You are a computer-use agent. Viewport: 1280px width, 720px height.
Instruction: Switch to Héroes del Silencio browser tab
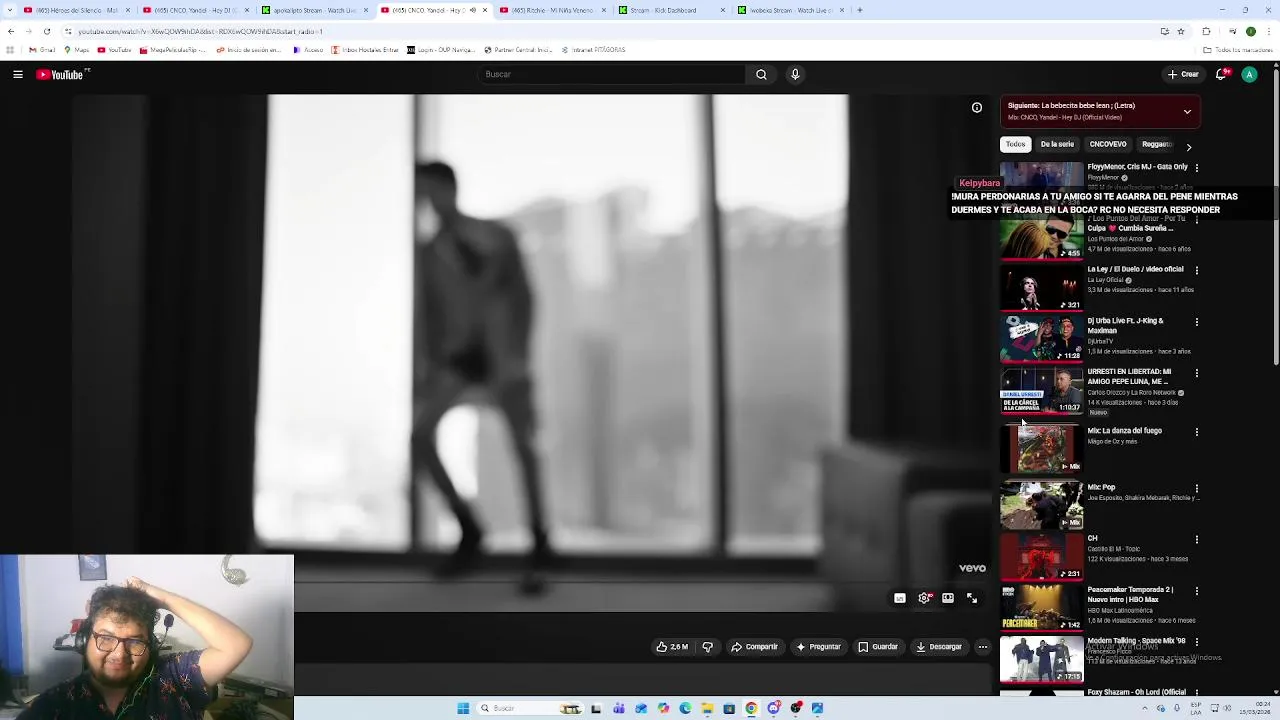[76, 10]
